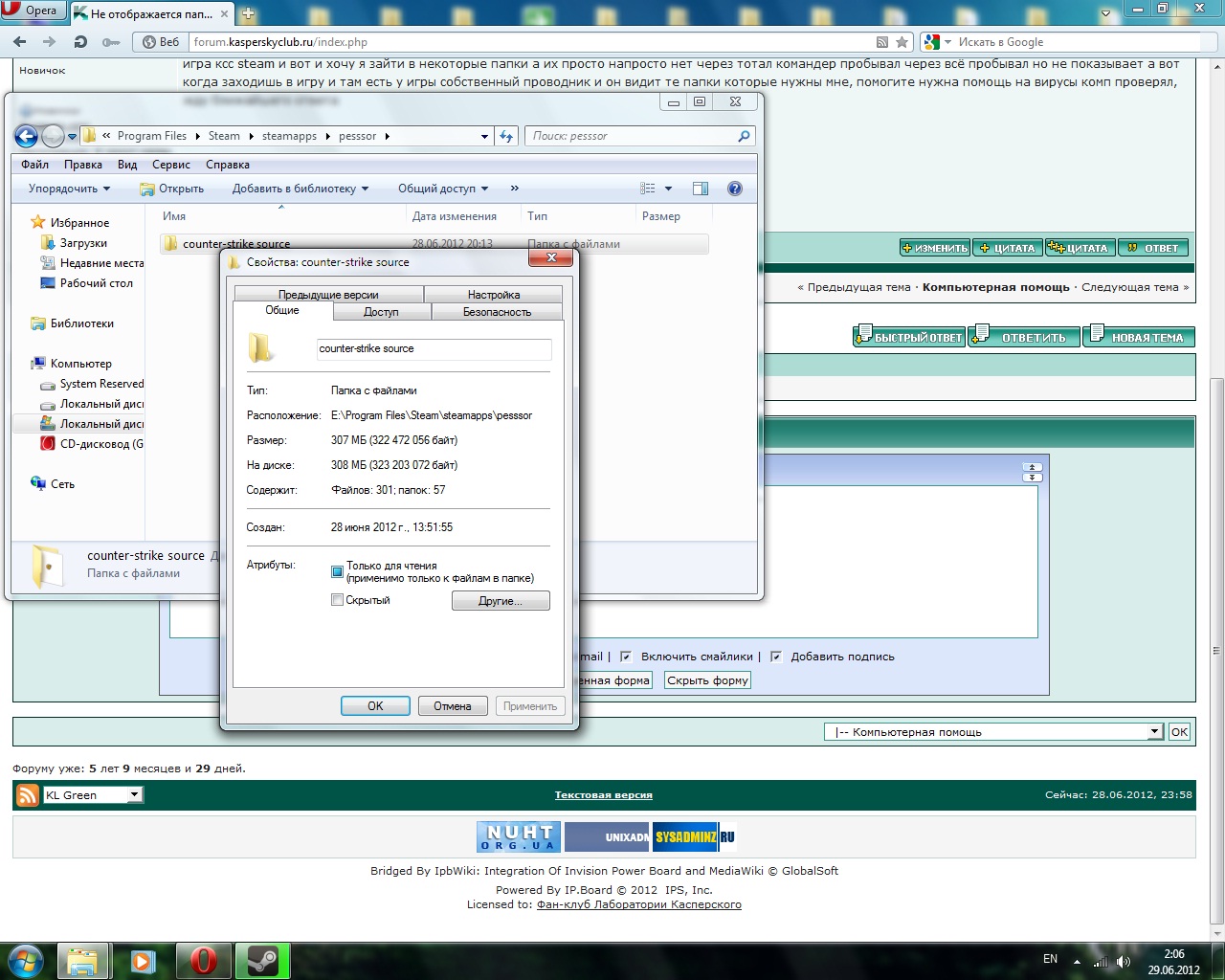
Task: Toggle 'Включить смайлики' checkbox
Action: (x=626, y=657)
